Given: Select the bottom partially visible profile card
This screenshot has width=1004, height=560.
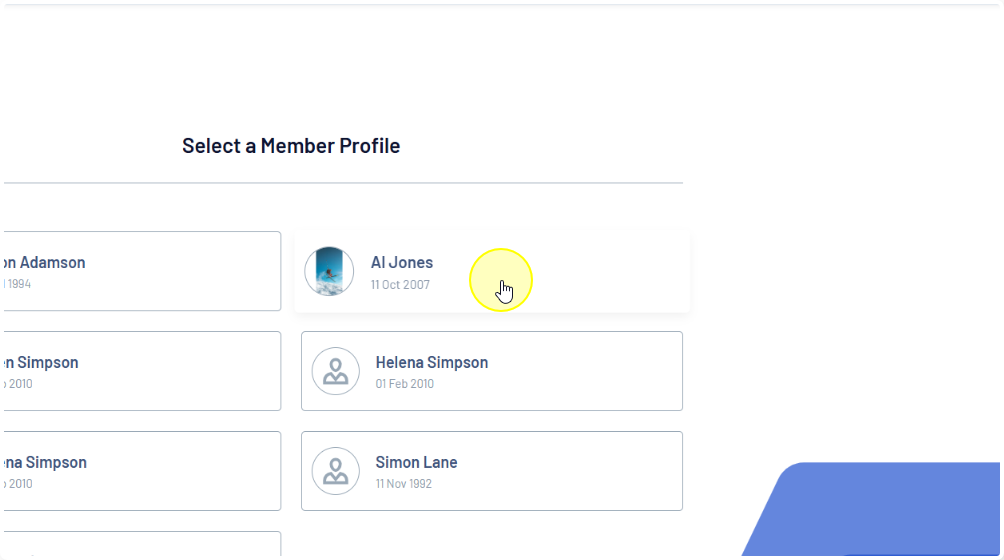Looking at the screenshot, I should point(140,546).
